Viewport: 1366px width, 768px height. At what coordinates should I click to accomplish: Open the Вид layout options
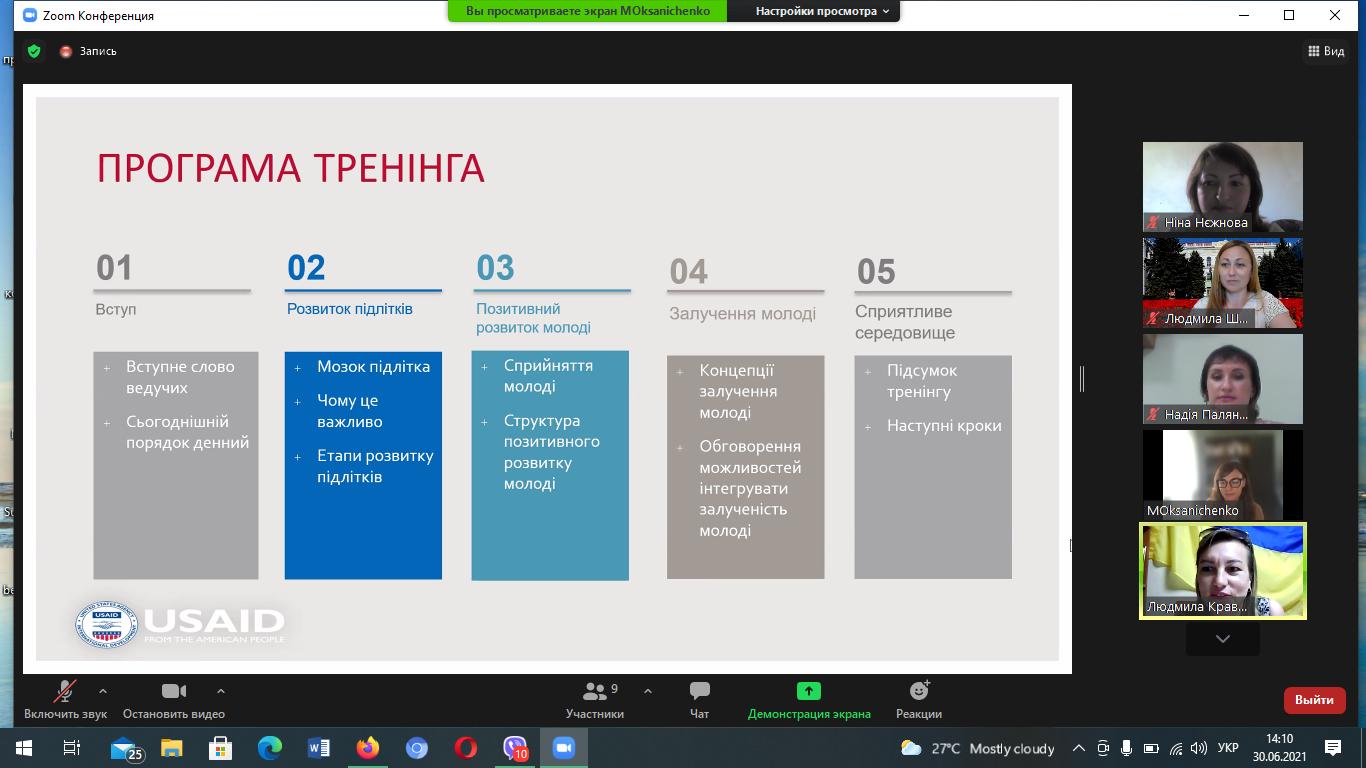point(1327,50)
